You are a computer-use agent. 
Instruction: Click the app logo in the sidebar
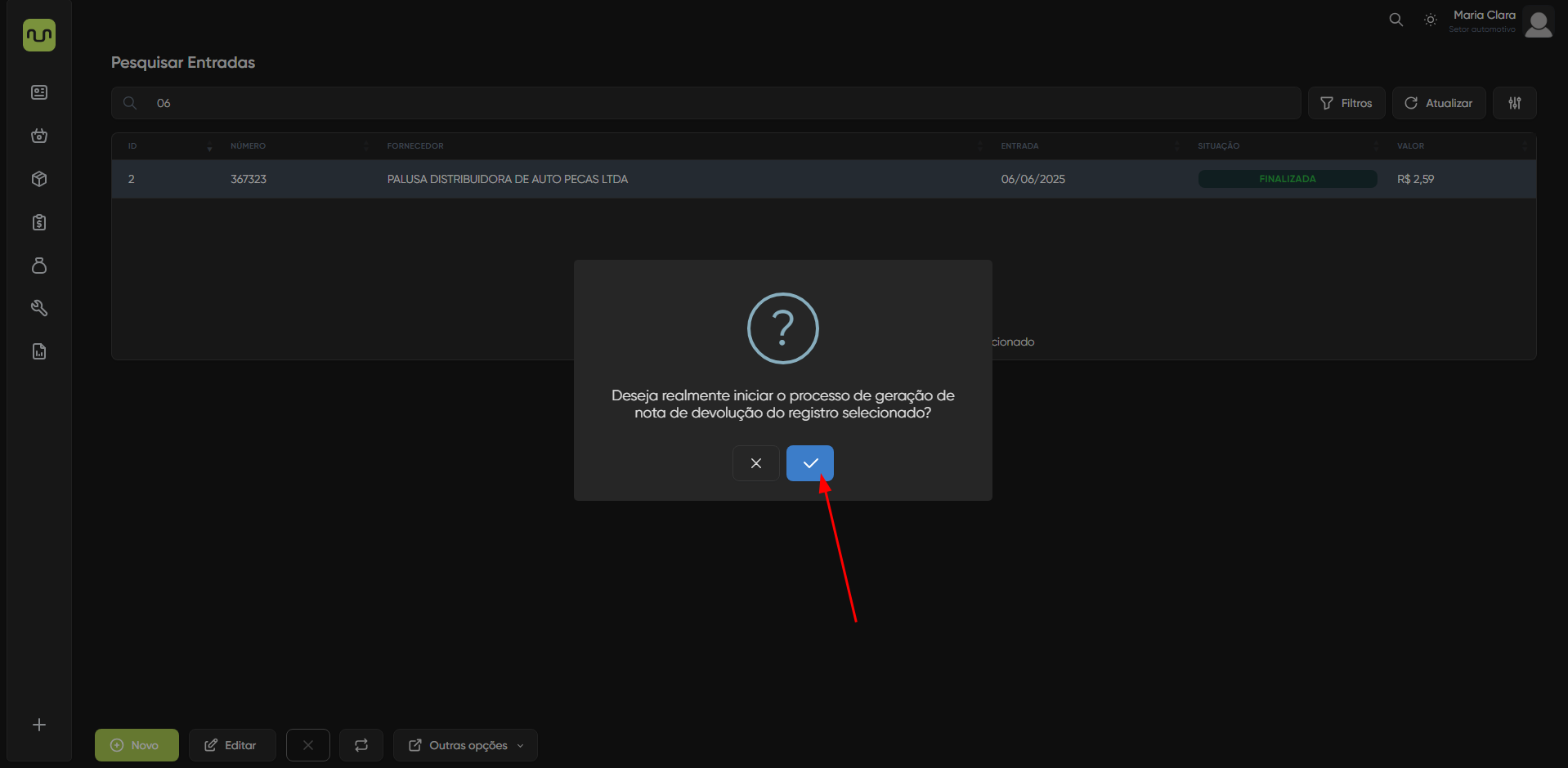point(39,35)
